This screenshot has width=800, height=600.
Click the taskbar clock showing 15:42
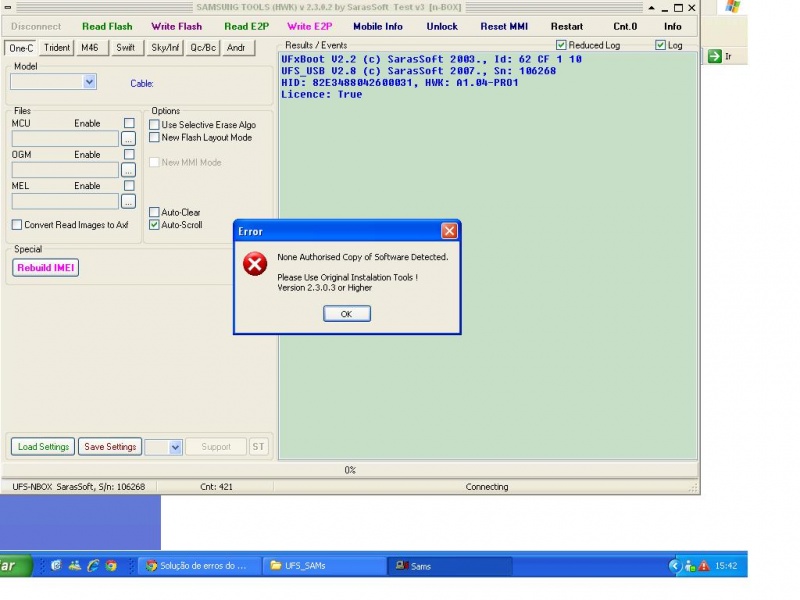726,566
